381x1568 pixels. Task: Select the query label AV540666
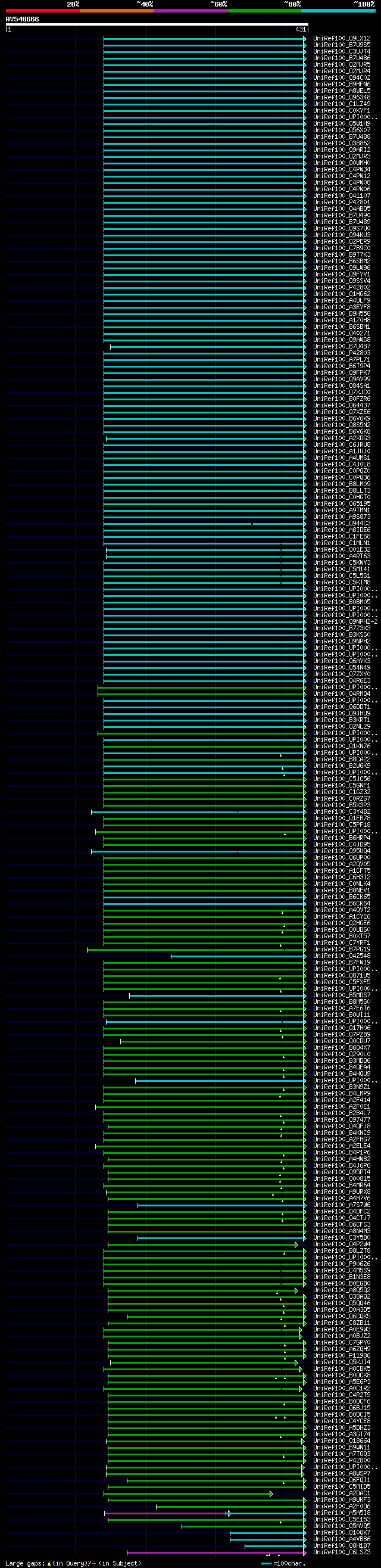pos(23,20)
